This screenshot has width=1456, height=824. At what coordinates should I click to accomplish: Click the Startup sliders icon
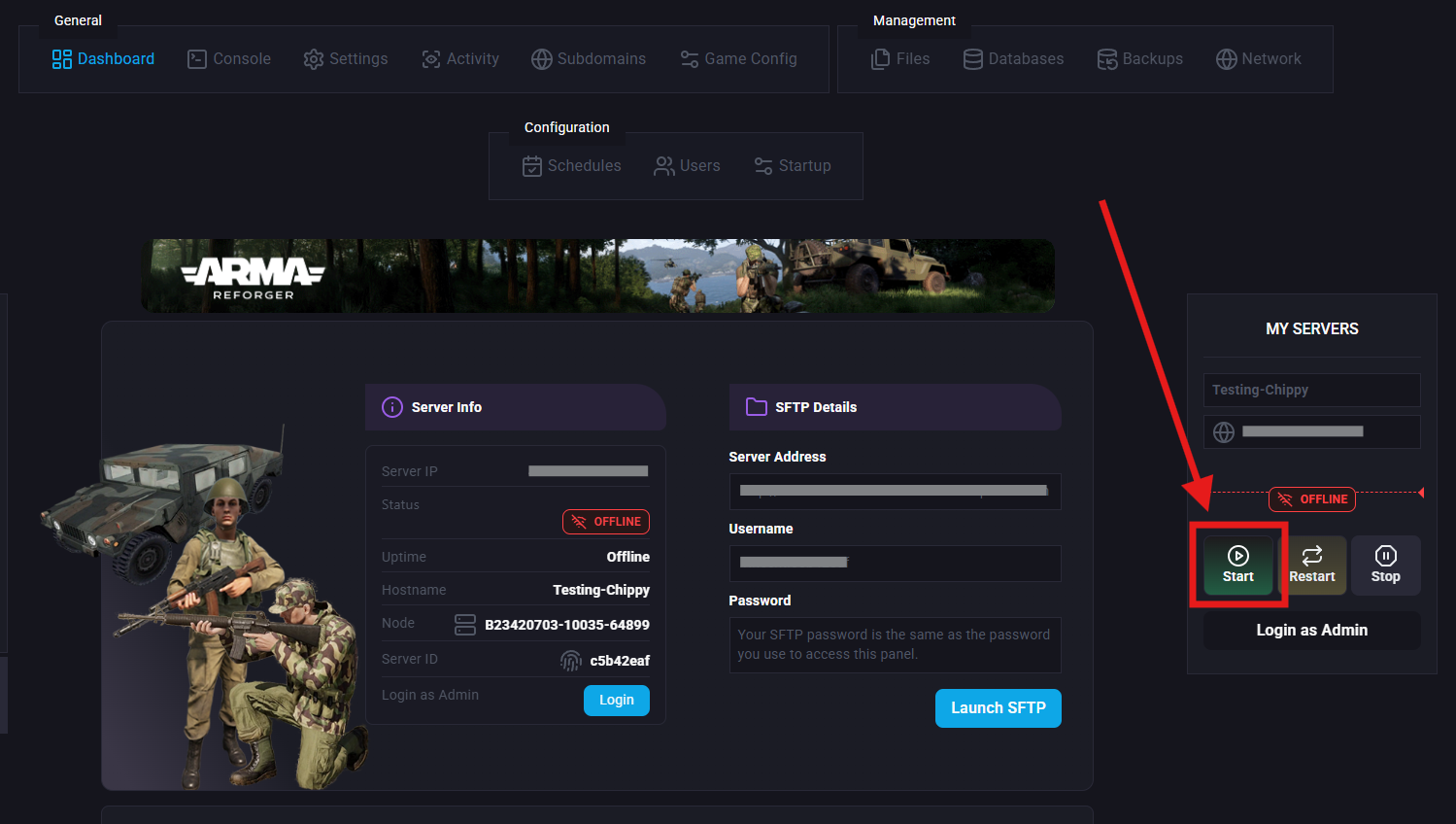pos(763,166)
